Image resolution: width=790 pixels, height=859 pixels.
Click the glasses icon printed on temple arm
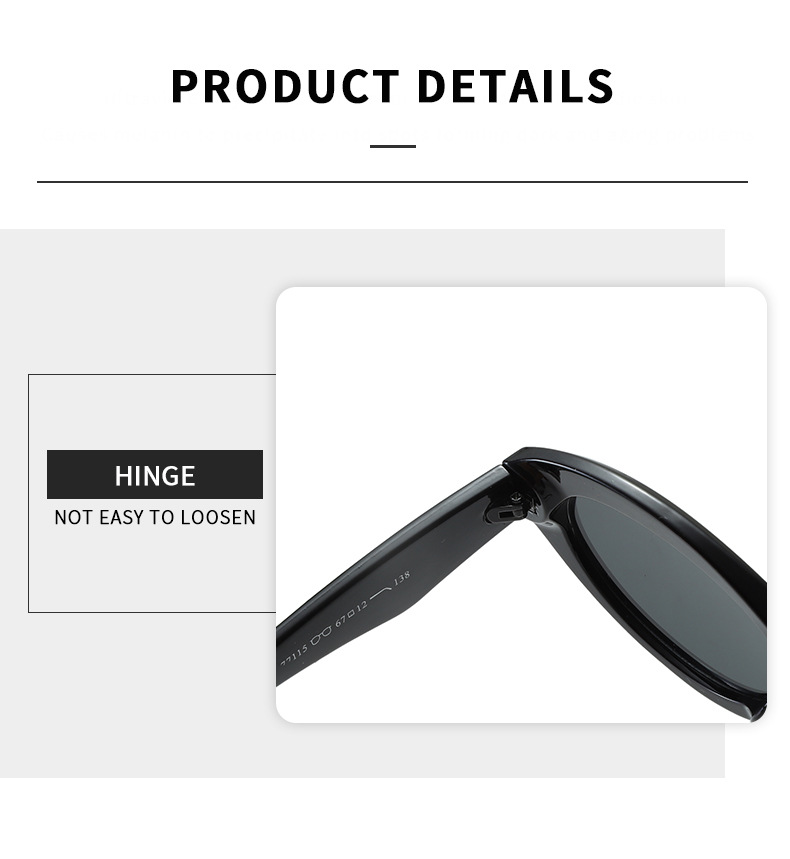tap(320, 636)
